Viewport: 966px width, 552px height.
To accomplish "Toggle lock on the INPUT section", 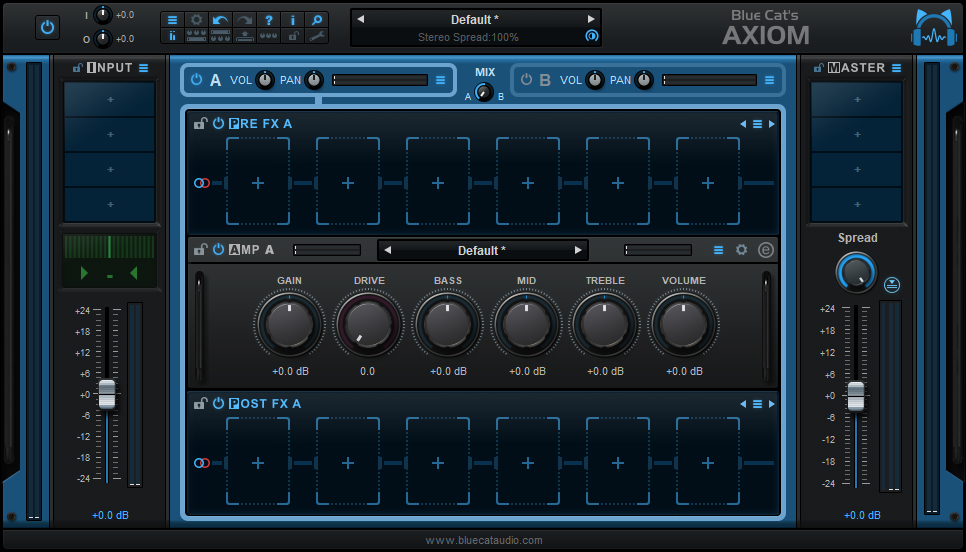I will 77,68.
